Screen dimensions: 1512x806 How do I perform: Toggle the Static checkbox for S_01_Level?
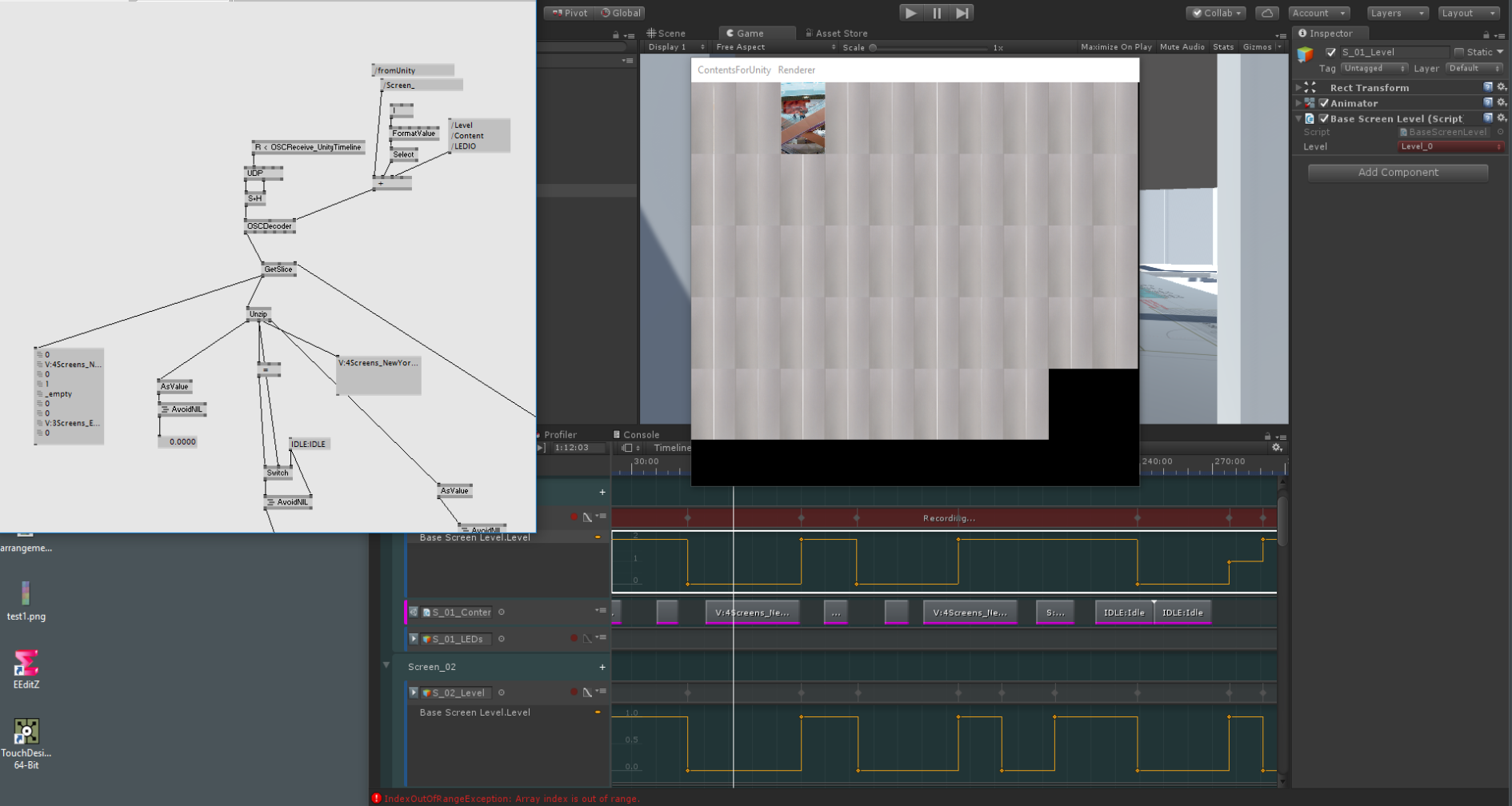[x=1459, y=52]
